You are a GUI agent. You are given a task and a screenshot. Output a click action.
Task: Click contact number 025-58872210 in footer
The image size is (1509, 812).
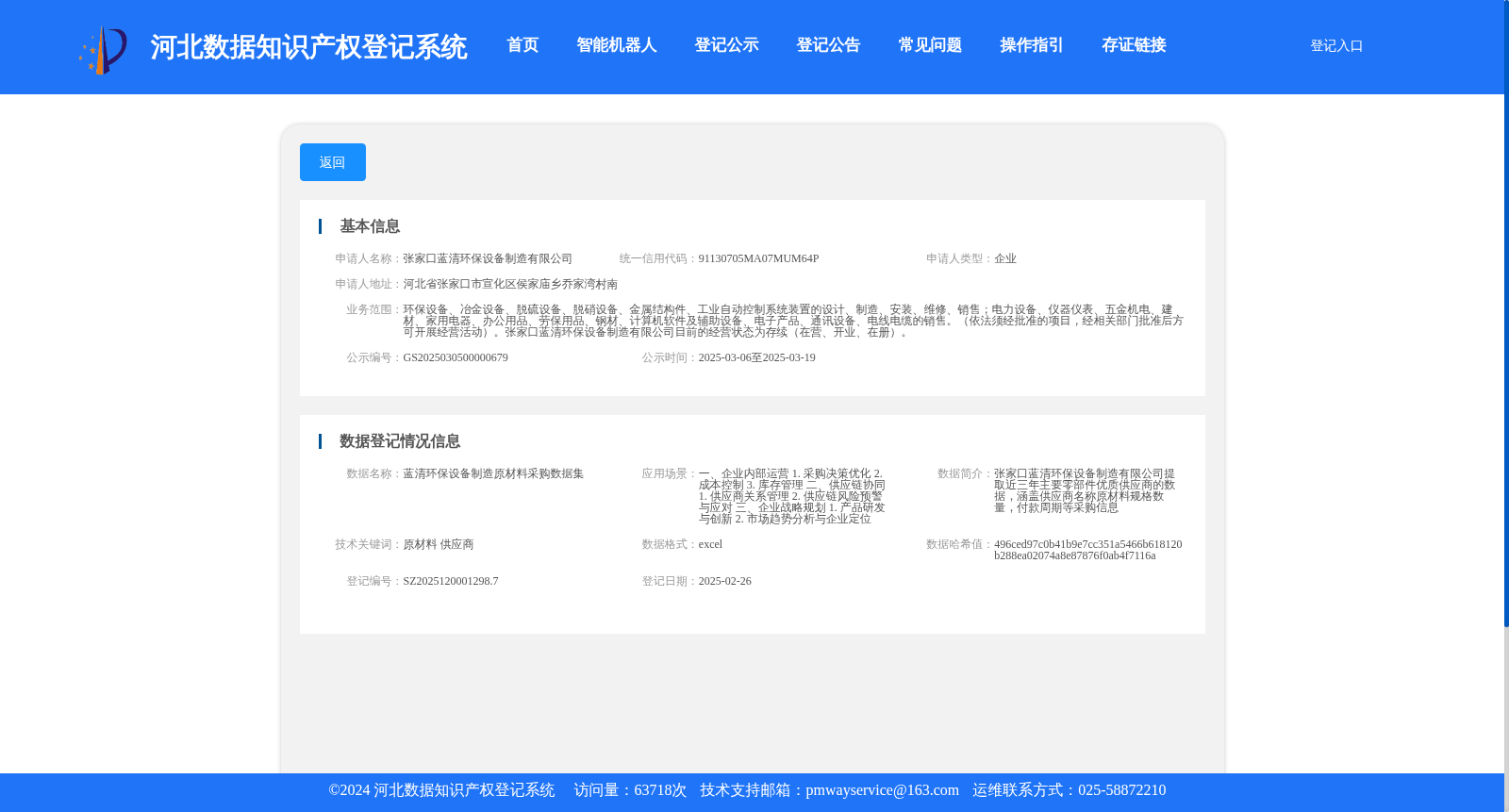point(1121,790)
